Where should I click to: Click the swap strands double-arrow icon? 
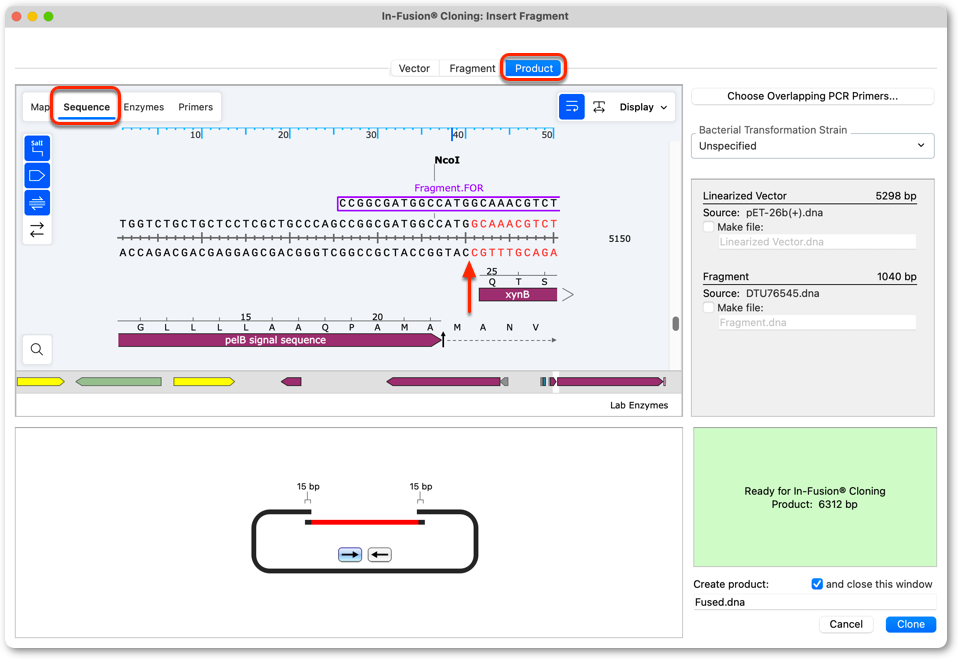coord(37,230)
